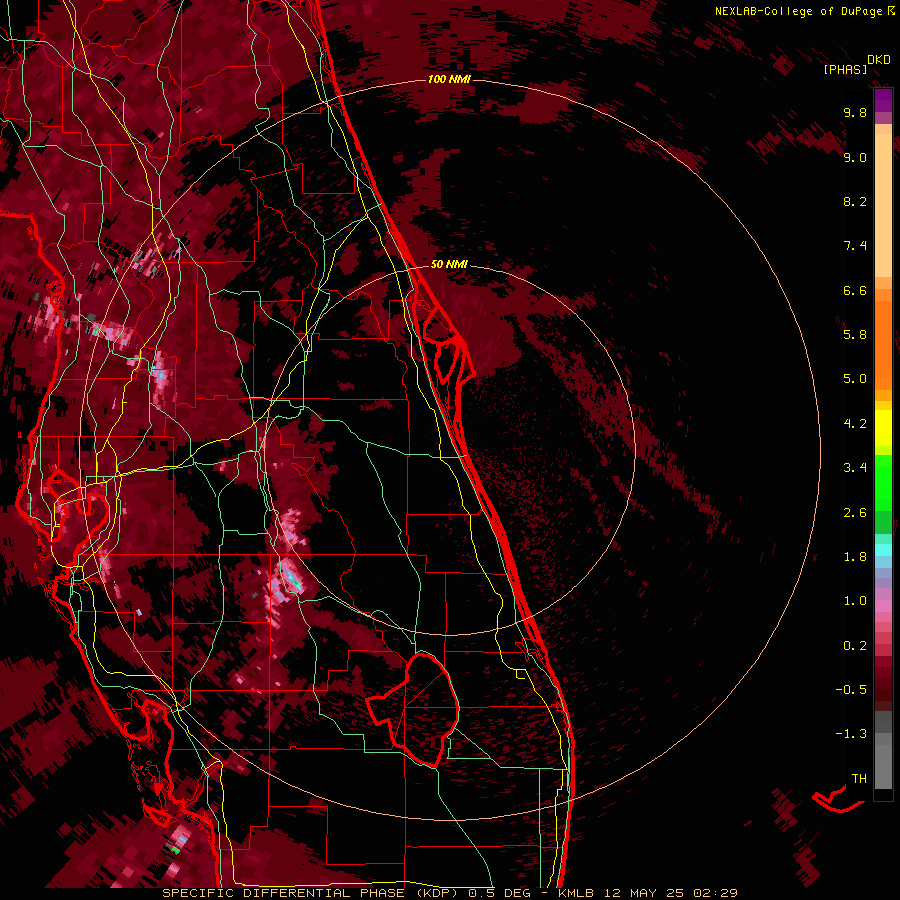Click the purple top segment of color bar

point(883,100)
